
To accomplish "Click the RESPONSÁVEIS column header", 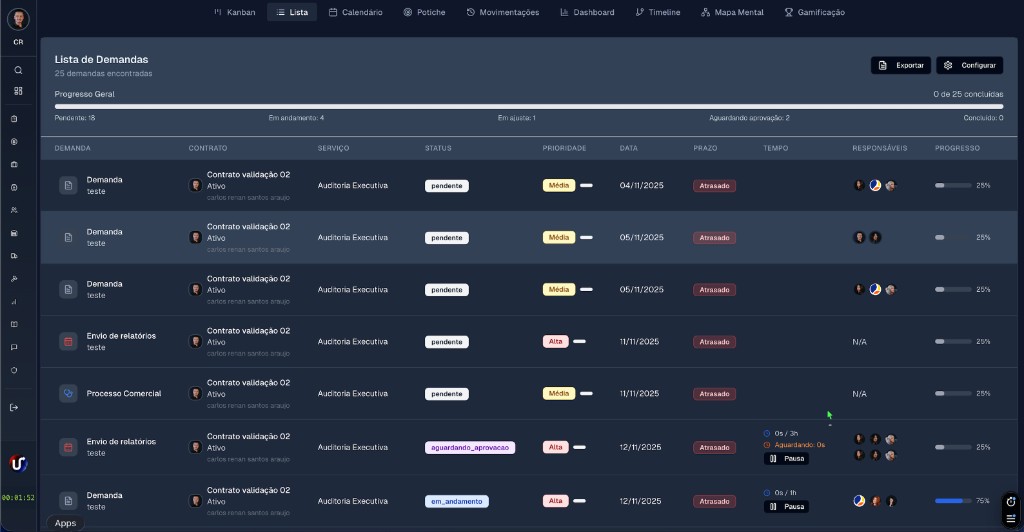I will [880, 148].
